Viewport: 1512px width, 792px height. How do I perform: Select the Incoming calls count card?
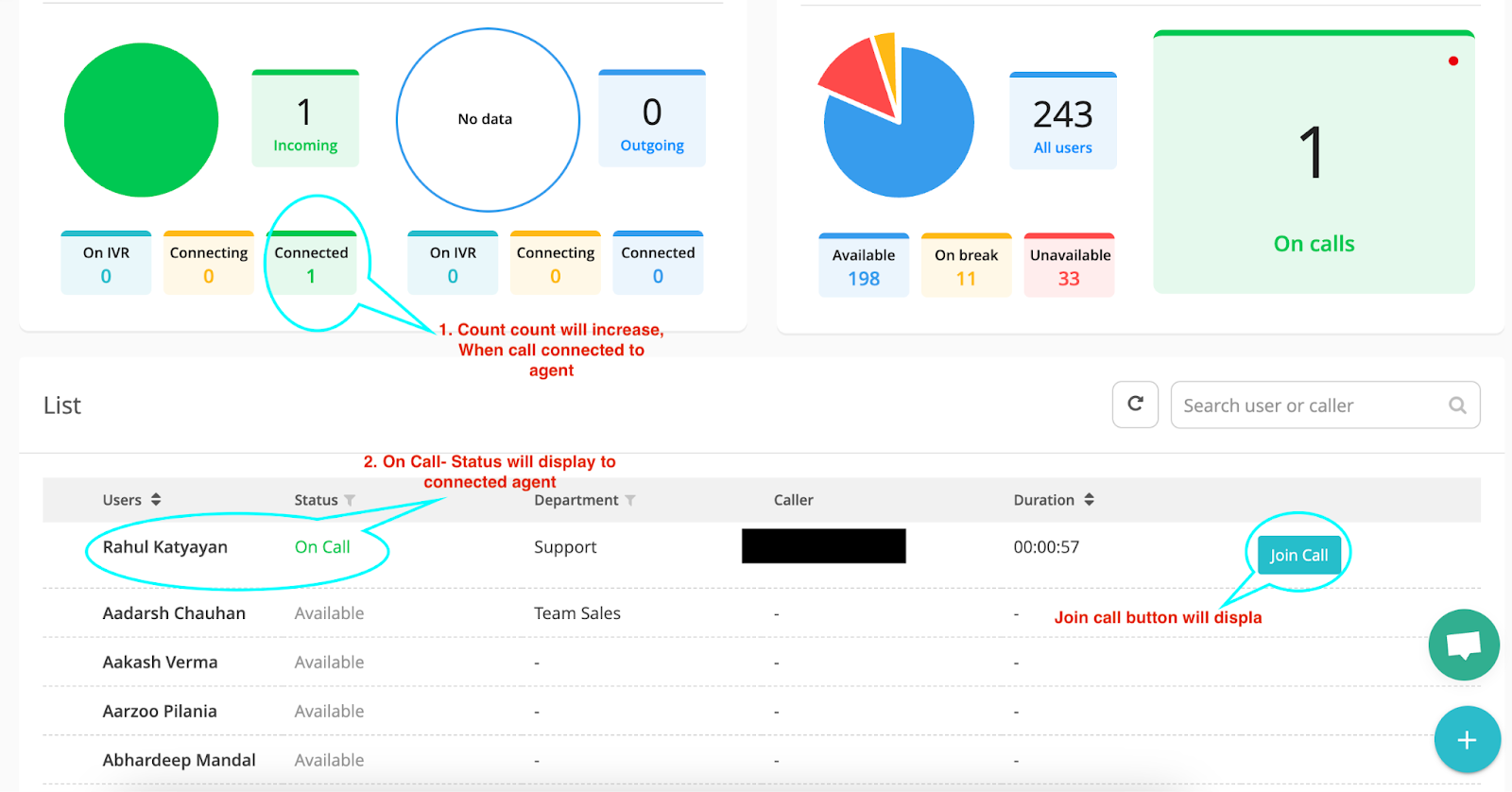pos(305,119)
